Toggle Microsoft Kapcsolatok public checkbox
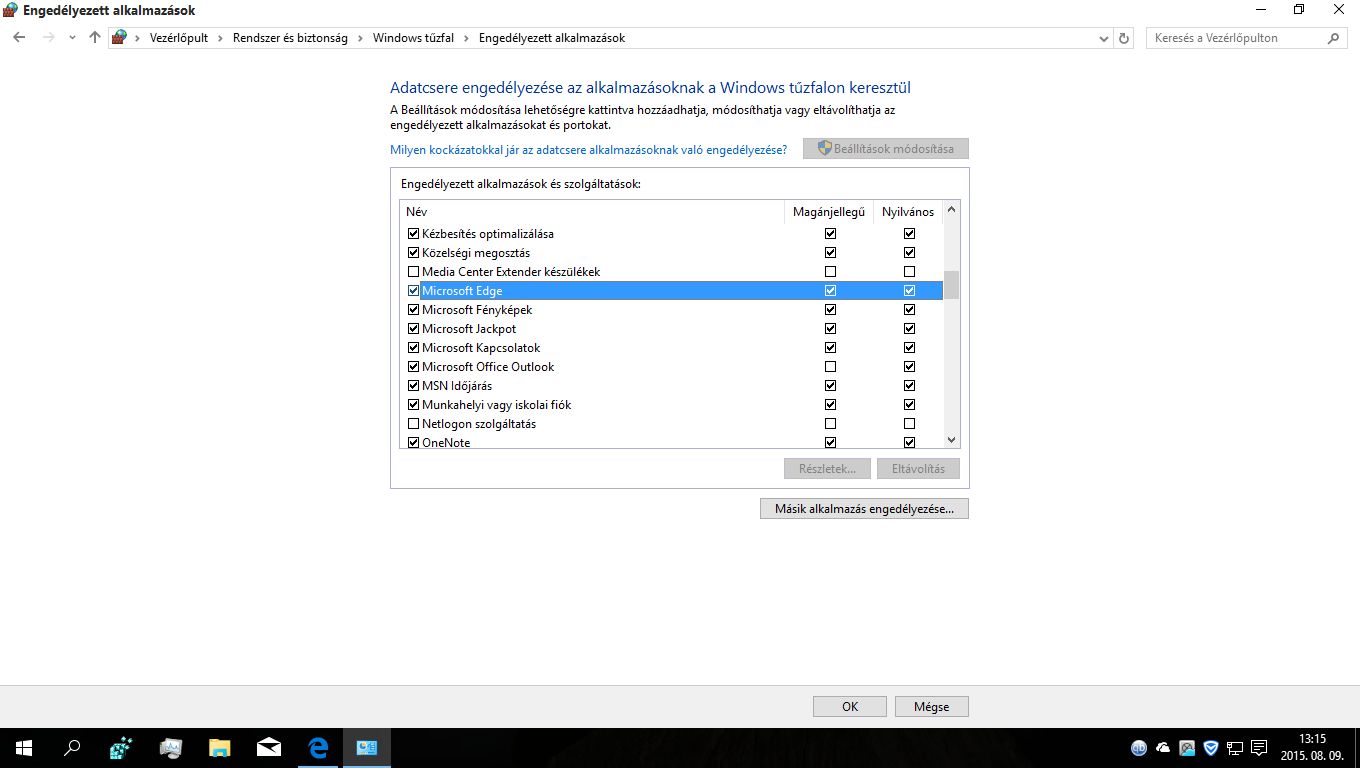1360x768 pixels. (x=909, y=348)
